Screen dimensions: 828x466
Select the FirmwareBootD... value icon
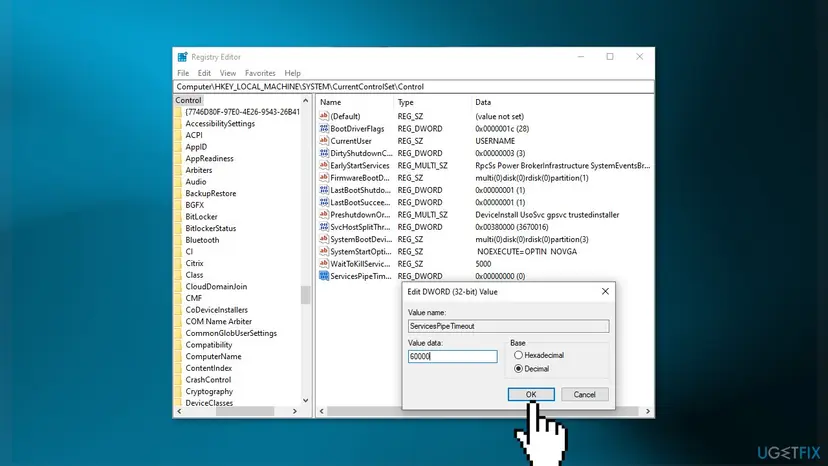324,178
